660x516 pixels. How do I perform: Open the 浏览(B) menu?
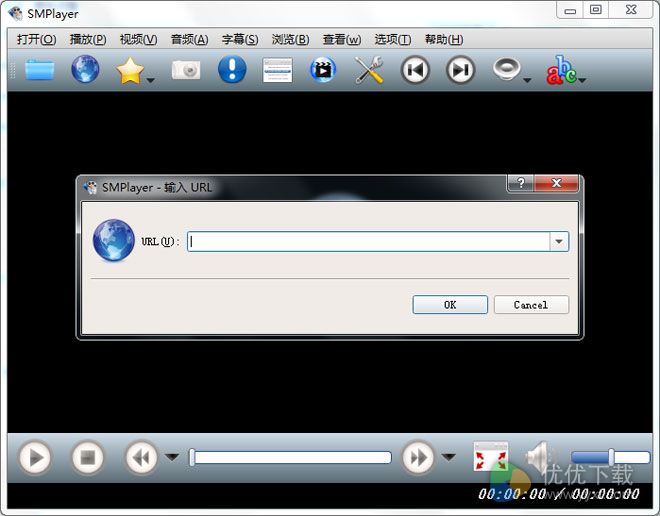coord(290,40)
